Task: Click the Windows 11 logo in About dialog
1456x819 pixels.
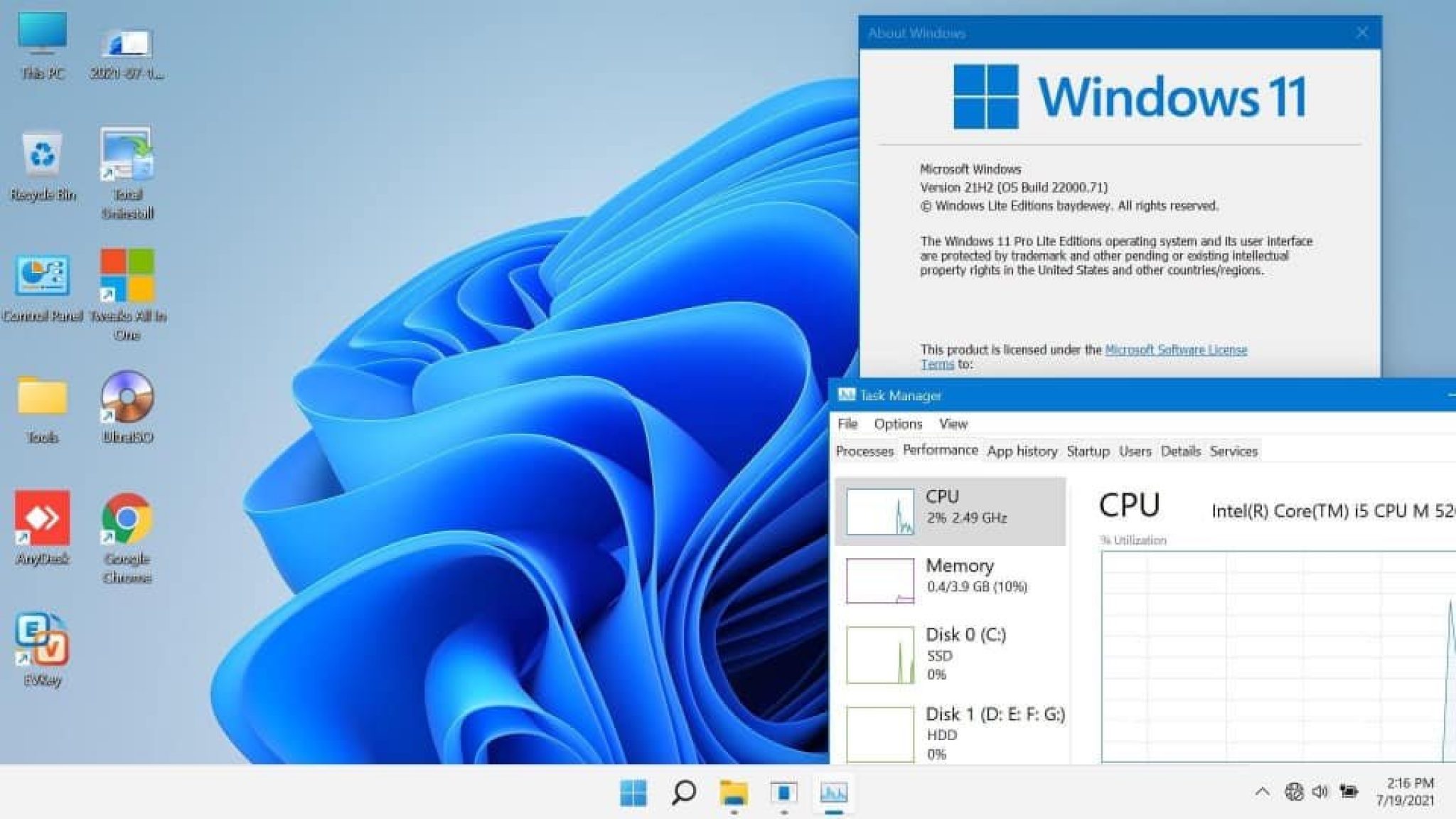Action: pyautogui.click(x=1130, y=97)
